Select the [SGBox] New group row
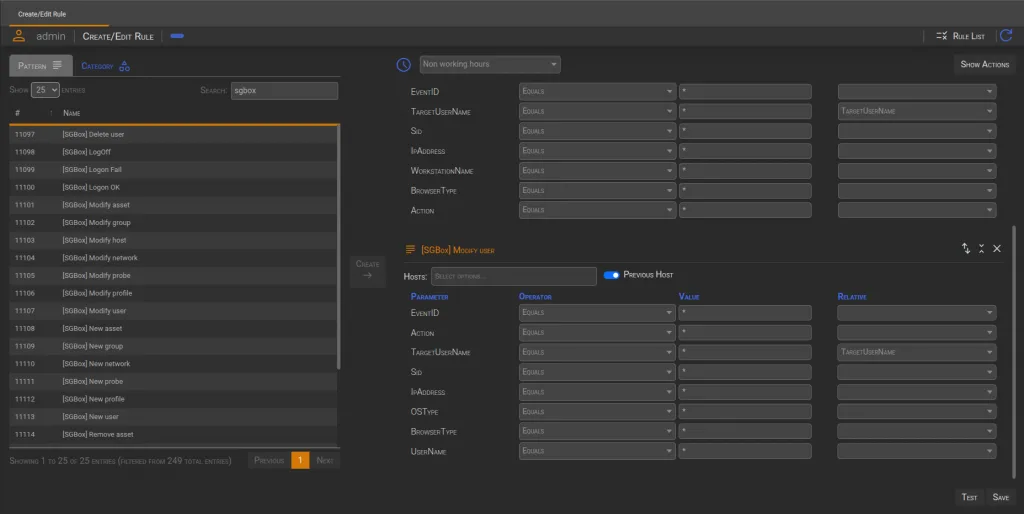 click(x=173, y=345)
